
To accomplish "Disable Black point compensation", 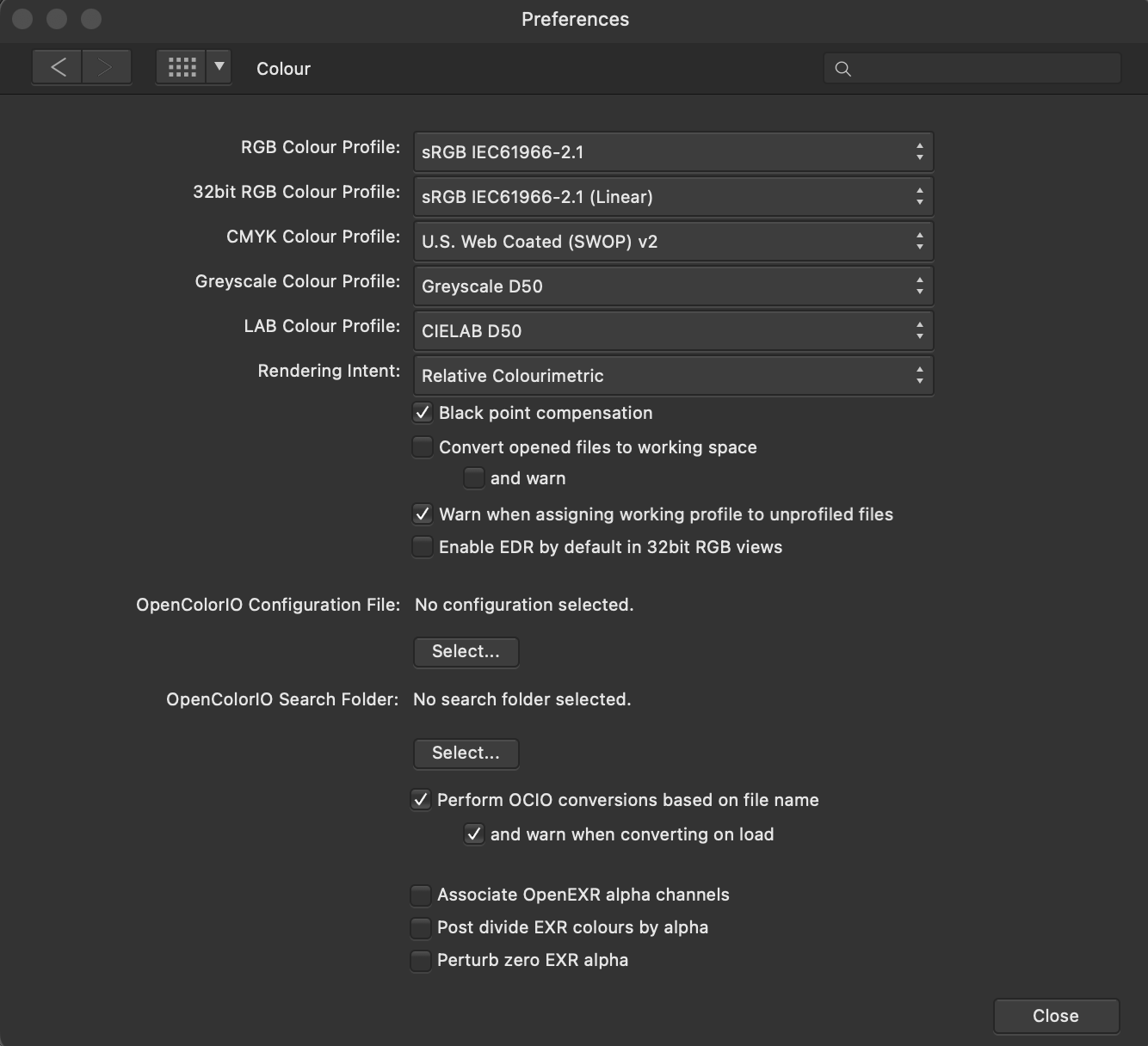I will (422, 413).
